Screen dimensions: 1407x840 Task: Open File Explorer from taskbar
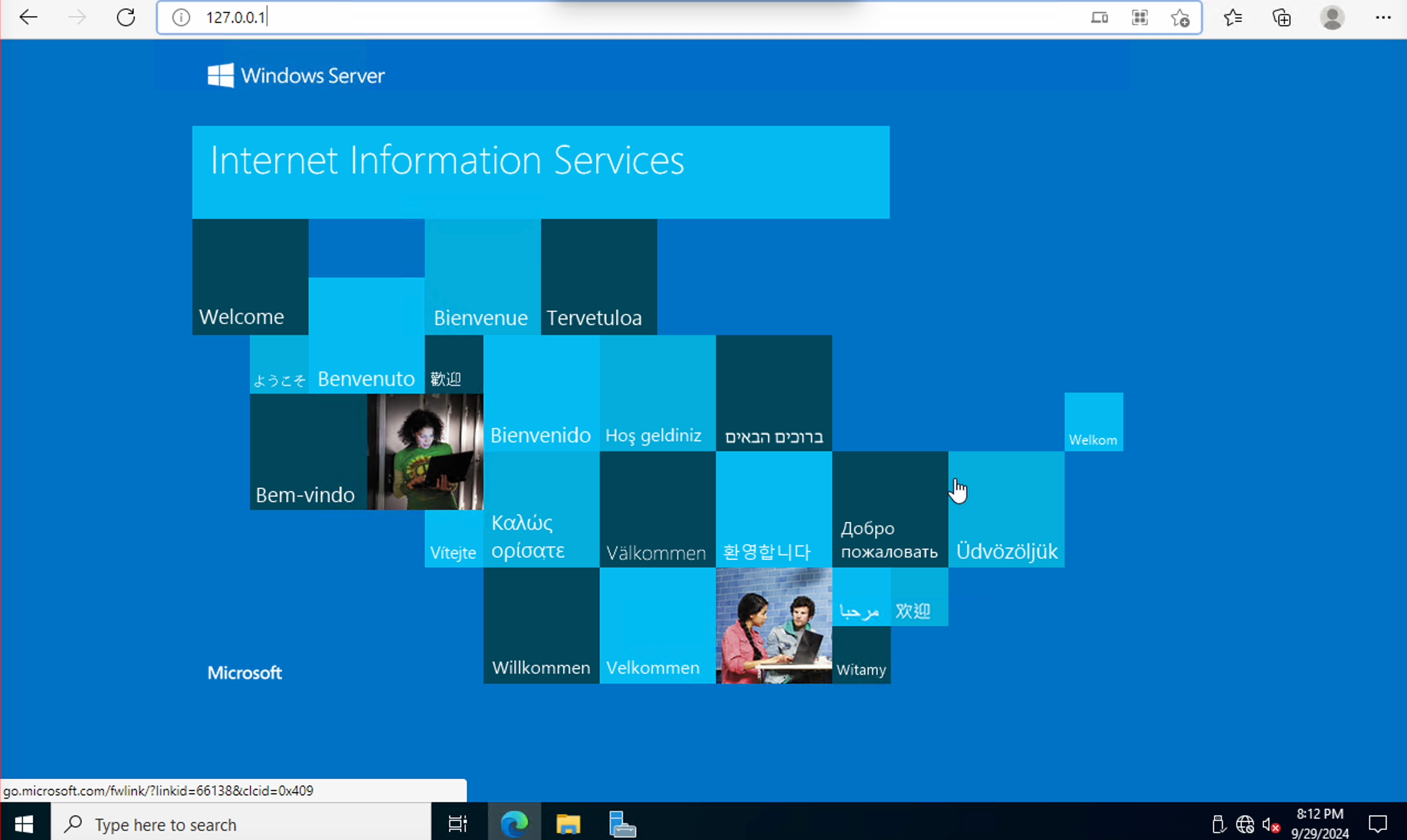point(568,823)
